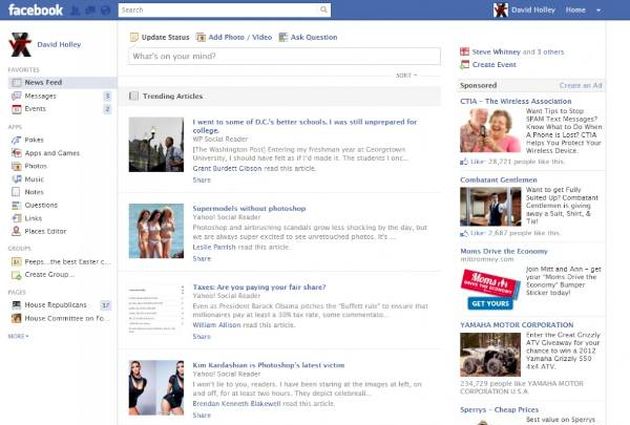Open News Feed in sidebar
The height and width of the screenshot is (425, 630).
pyautogui.click(x=62, y=82)
